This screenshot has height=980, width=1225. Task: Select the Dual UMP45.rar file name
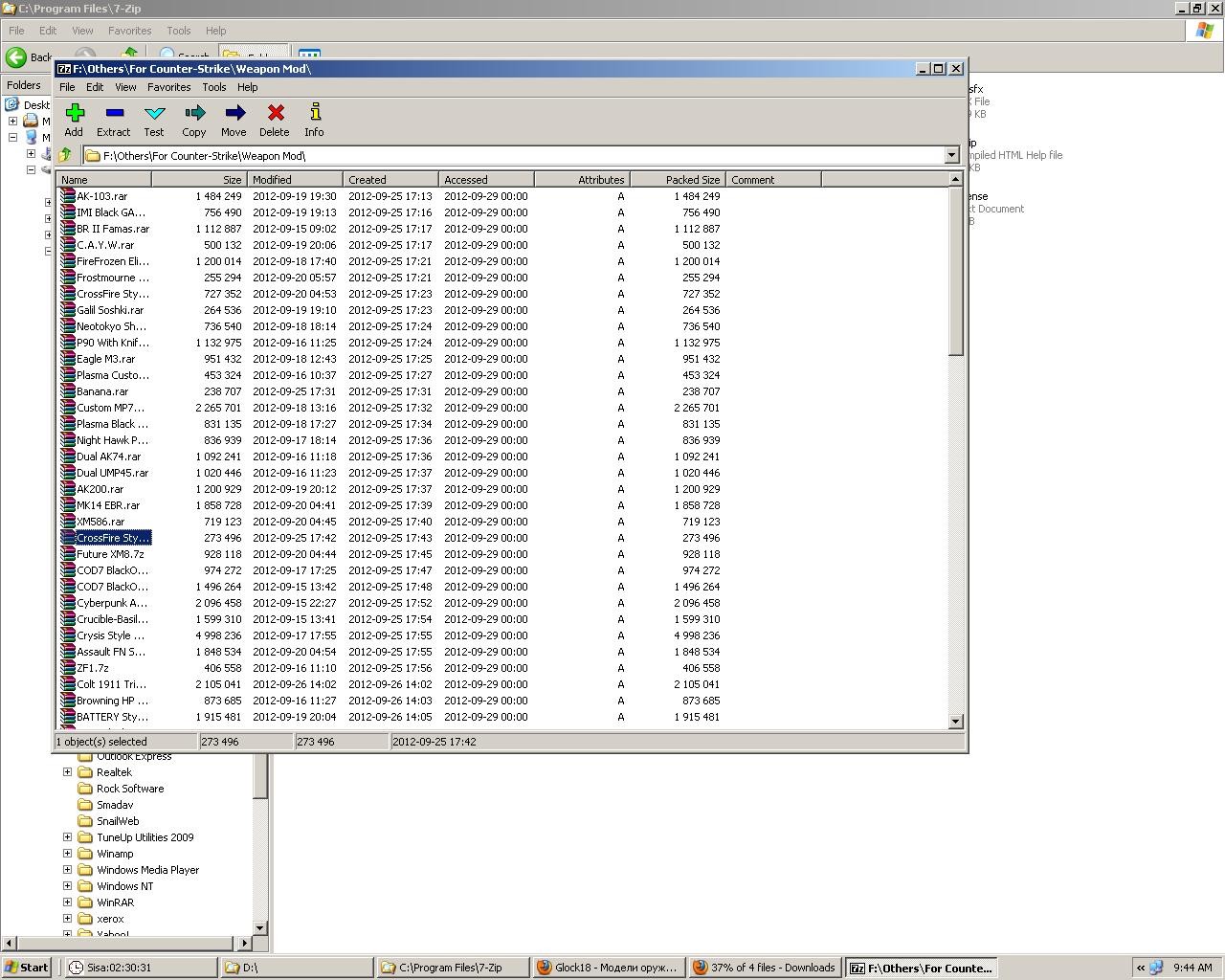tap(112, 473)
